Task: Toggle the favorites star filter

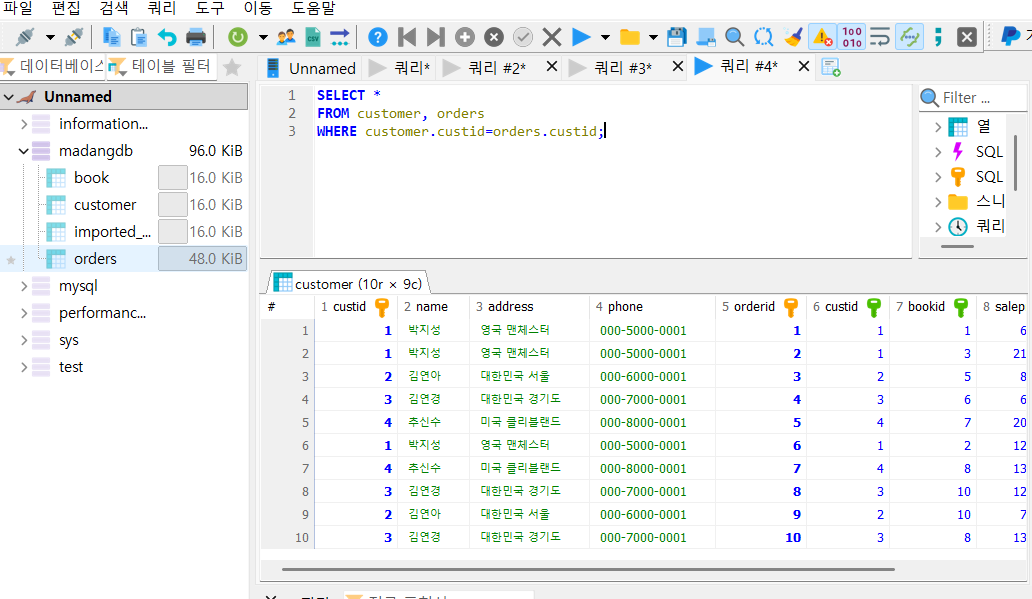Action: click(232, 67)
